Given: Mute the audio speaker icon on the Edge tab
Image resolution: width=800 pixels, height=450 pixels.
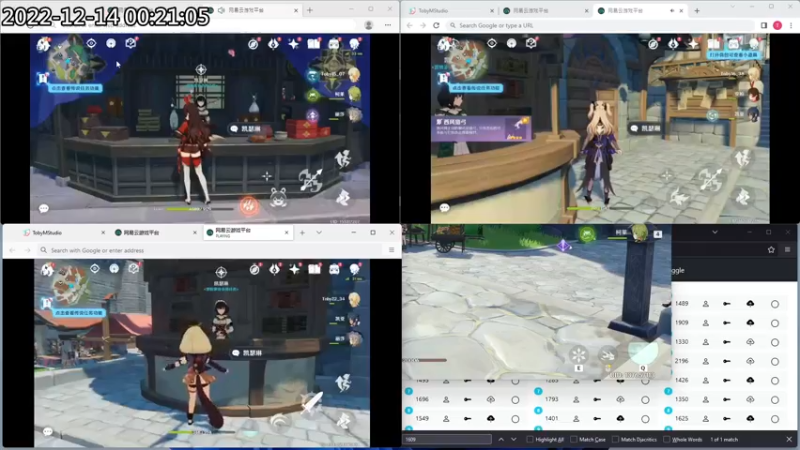Looking at the screenshot, I should pyautogui.click(x=221, y=10).
